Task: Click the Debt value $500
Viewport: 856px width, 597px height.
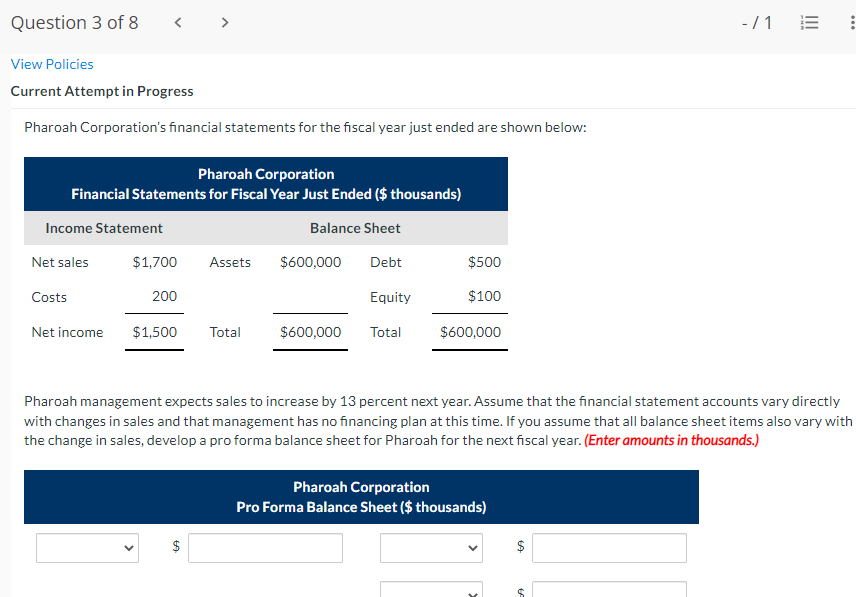Action: [484, 262]
